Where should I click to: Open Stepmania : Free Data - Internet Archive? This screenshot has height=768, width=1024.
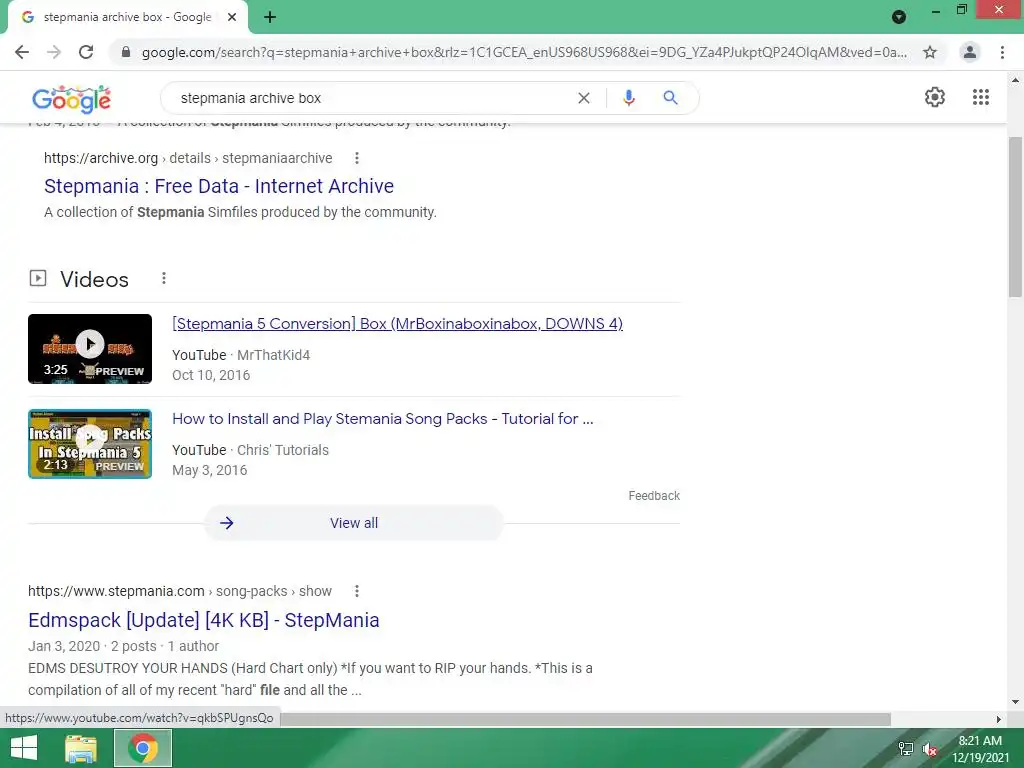click(219, 186)
